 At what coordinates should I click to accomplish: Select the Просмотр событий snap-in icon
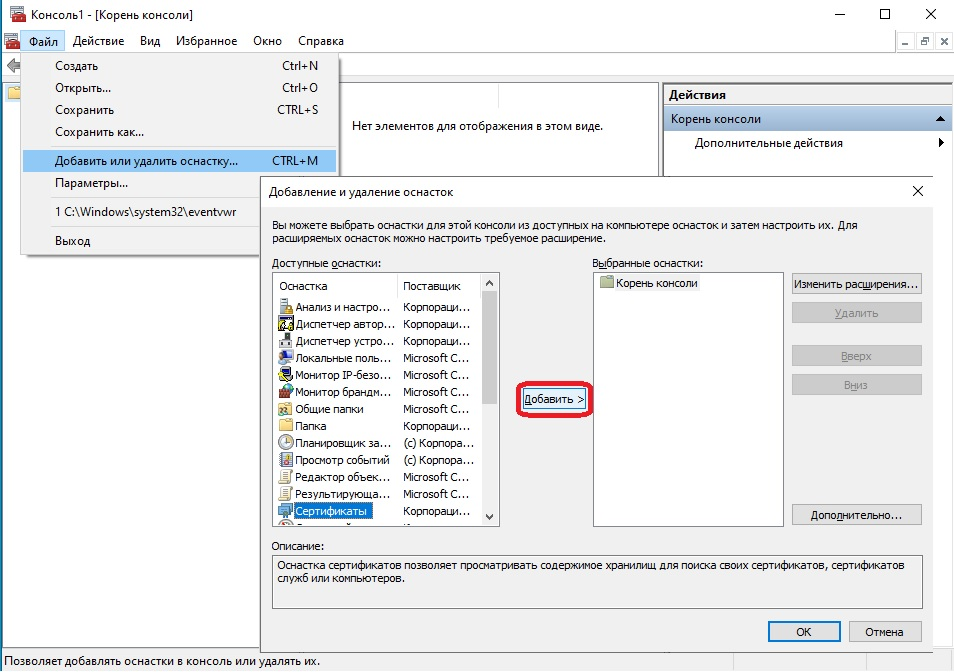click(286, 460)
